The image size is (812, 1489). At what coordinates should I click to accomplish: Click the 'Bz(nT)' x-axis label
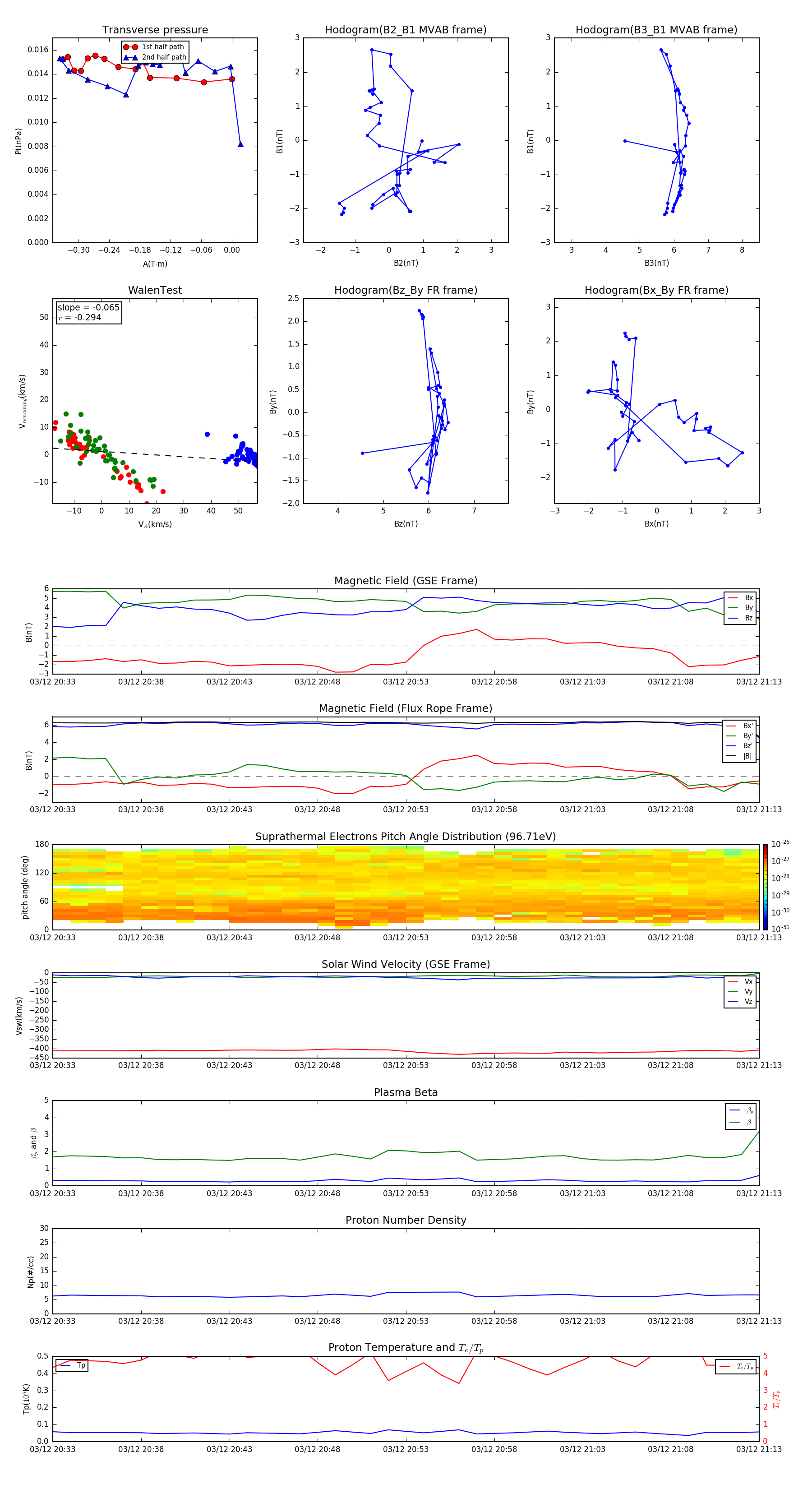click(x=406, y=524)
